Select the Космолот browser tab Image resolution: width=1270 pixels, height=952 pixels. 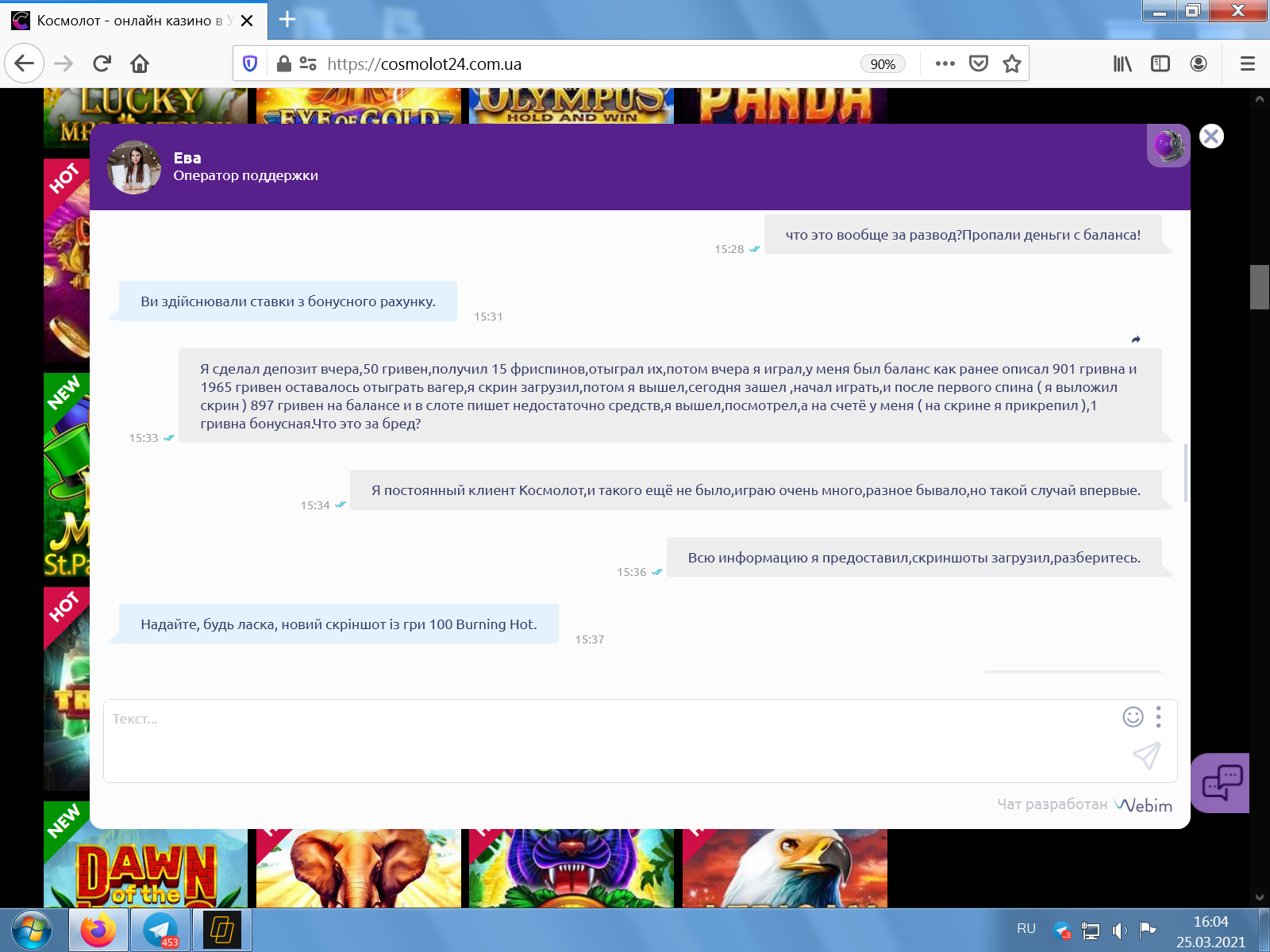127,21
